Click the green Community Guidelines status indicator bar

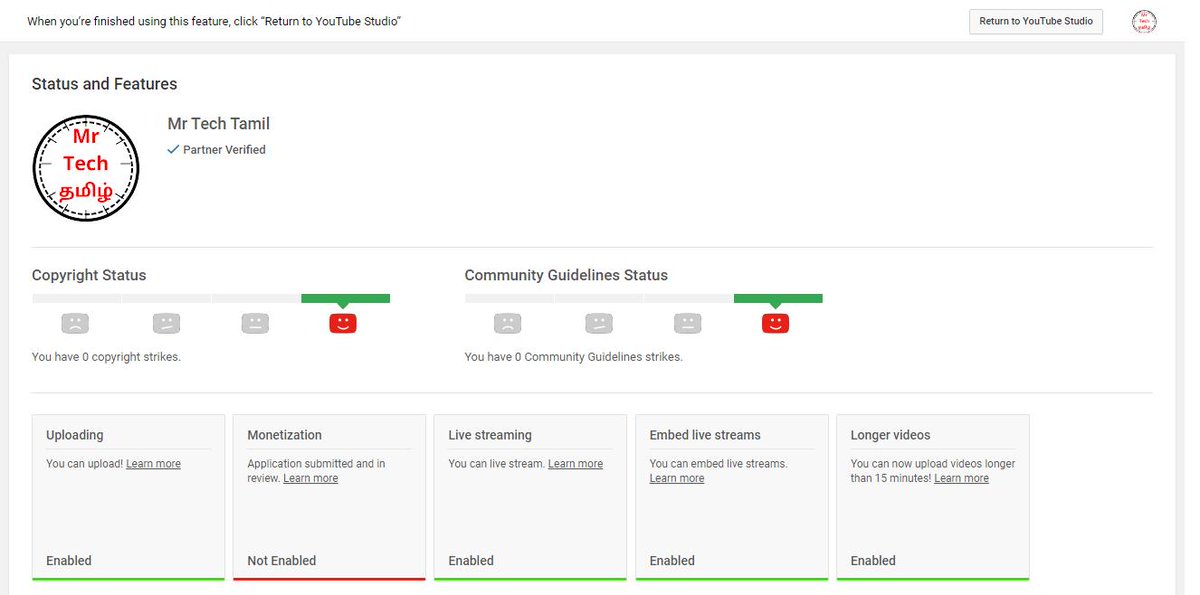pos(778,298)
